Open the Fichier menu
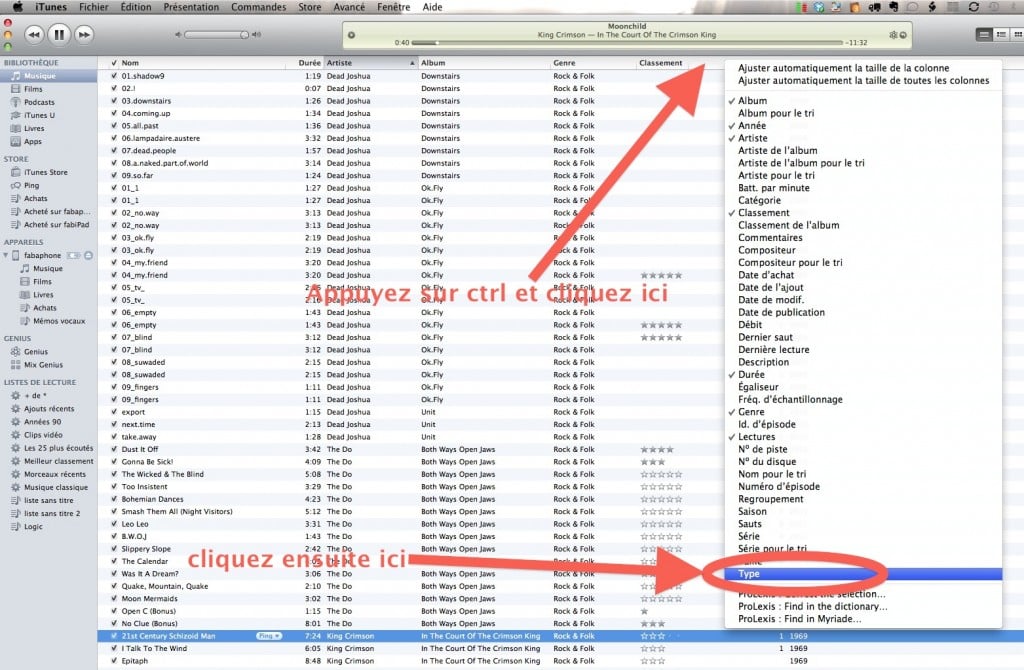Screen dimensions: 1024x670 click(x=93, y=7)
